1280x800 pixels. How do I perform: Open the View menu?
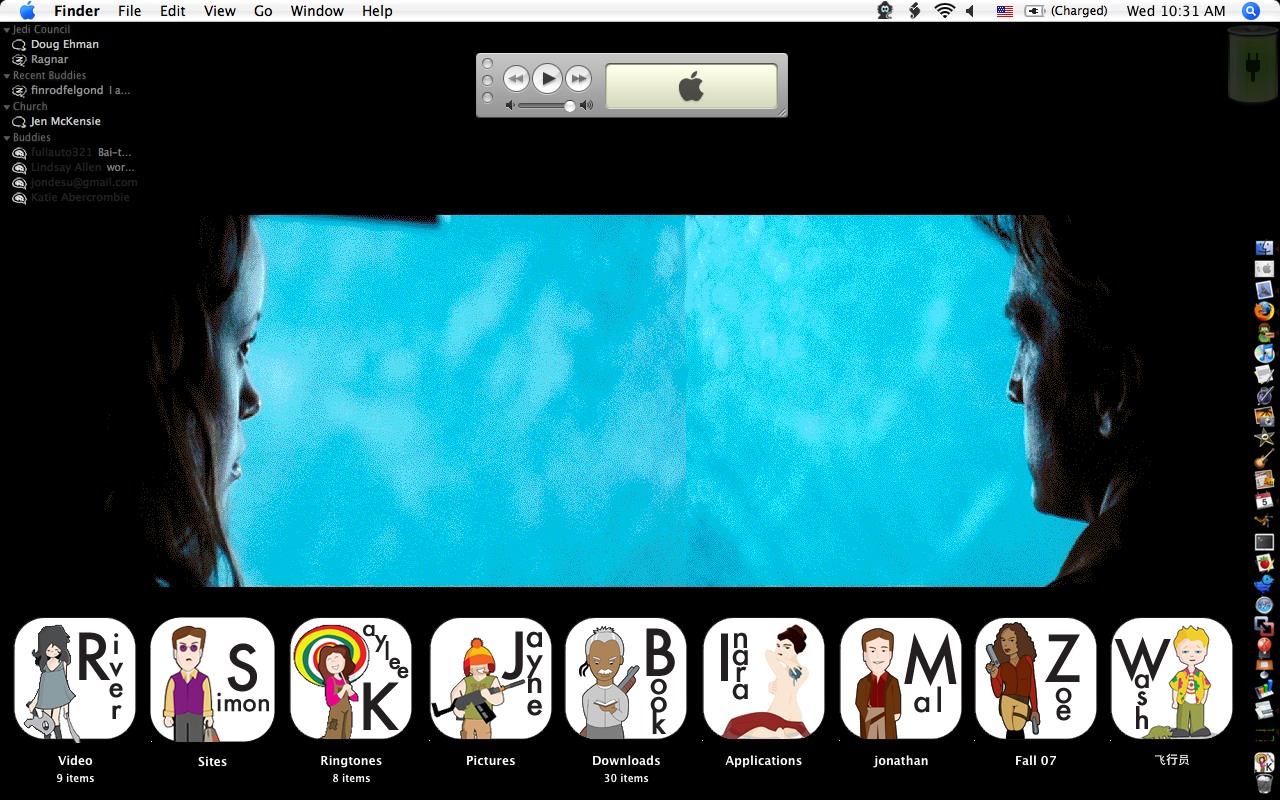[x=220, y=11]
